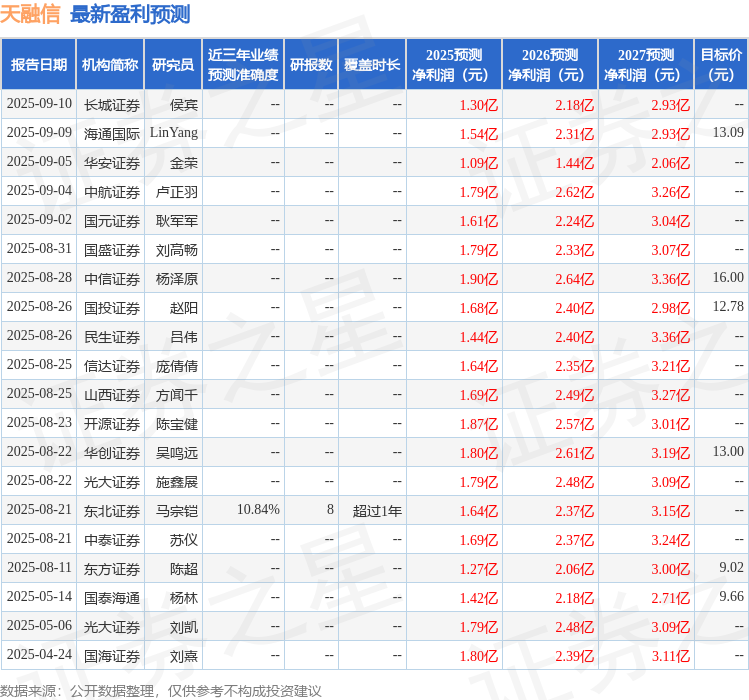Click researcher name 施鑫展
The image size is (749, 700).
pyautogui.click(x=177, y=482)
